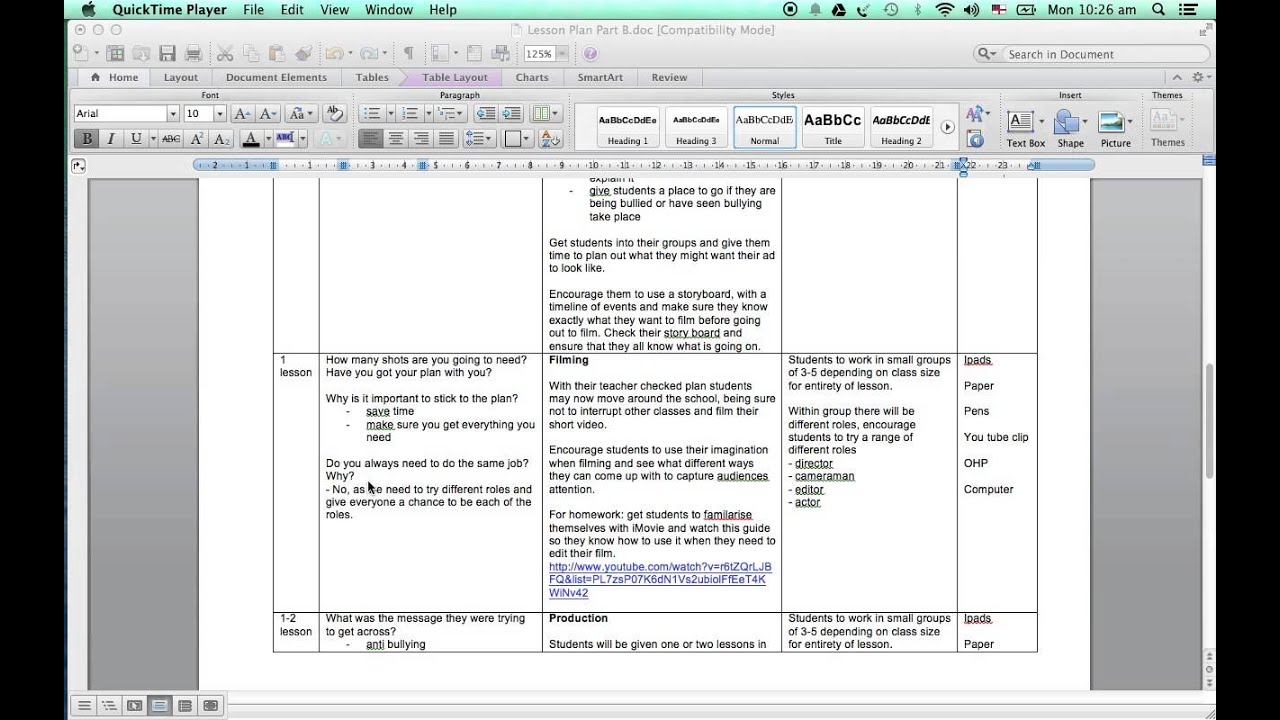Print the document using the printer icon

(x=194, y=54)
